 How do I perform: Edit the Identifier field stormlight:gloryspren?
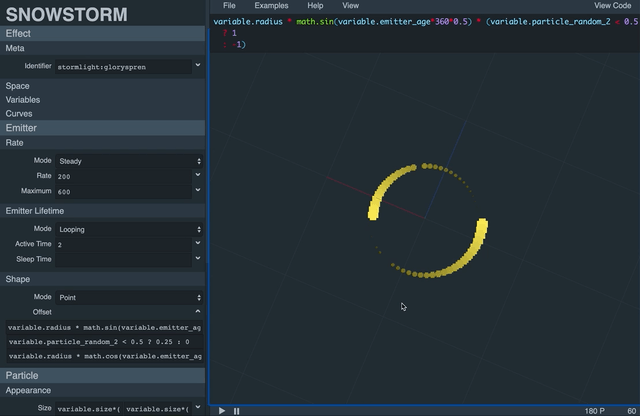coord(123,67)
